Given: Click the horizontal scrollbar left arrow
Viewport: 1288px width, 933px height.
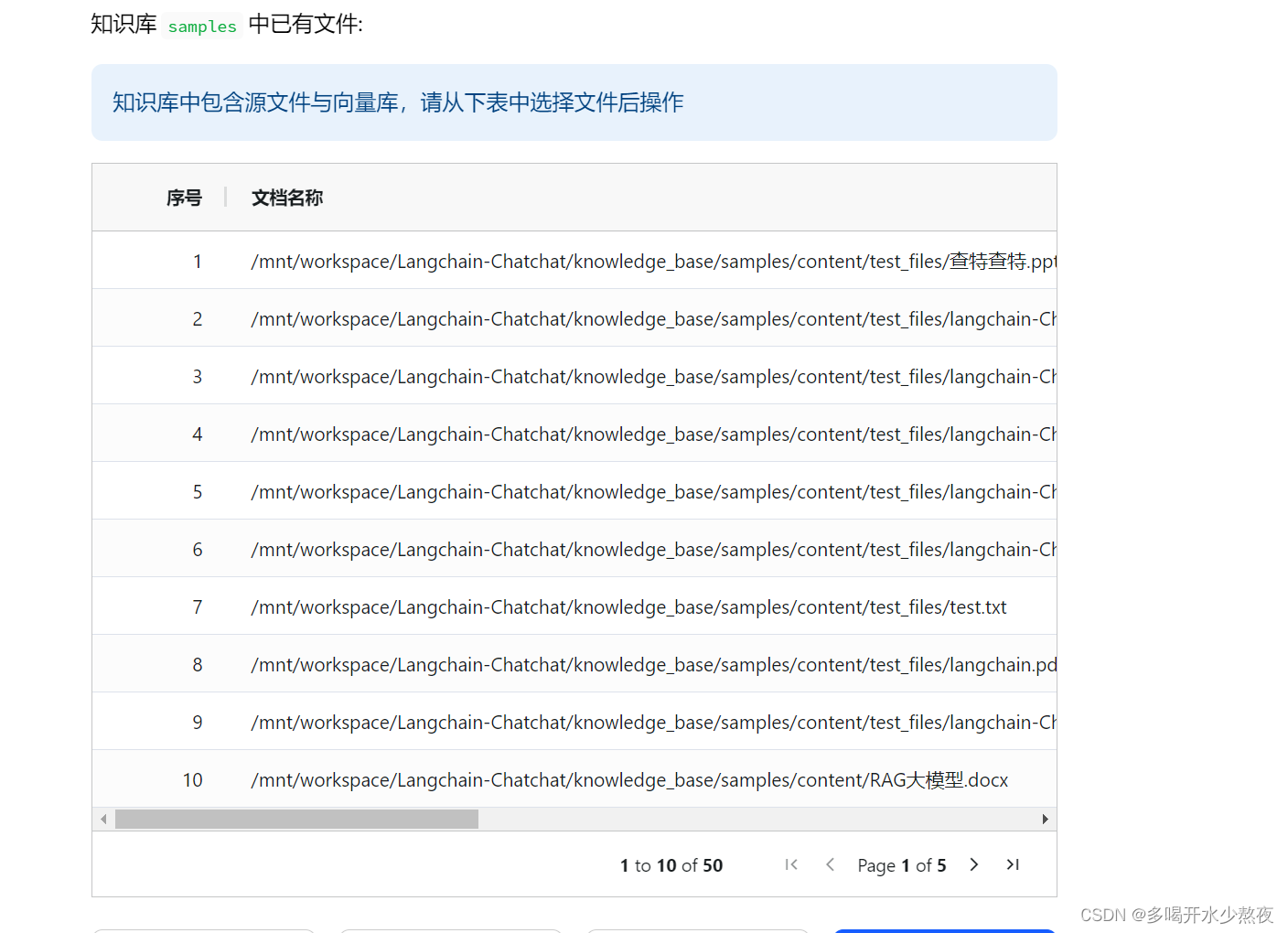Looking at the screenshot, I should (103, 820).
